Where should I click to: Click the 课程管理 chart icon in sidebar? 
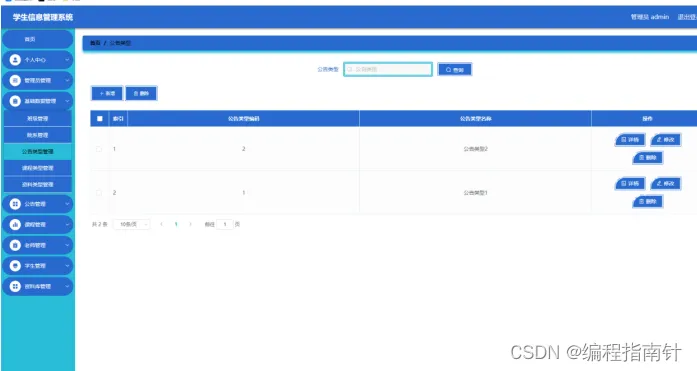coord(15,224)
